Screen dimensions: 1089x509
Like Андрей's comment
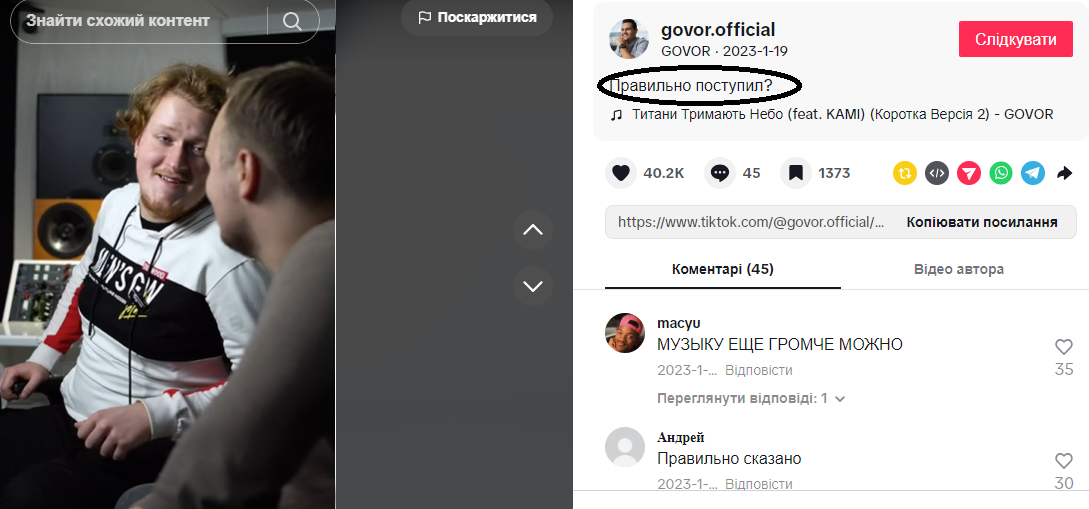tap(1064, 460)
